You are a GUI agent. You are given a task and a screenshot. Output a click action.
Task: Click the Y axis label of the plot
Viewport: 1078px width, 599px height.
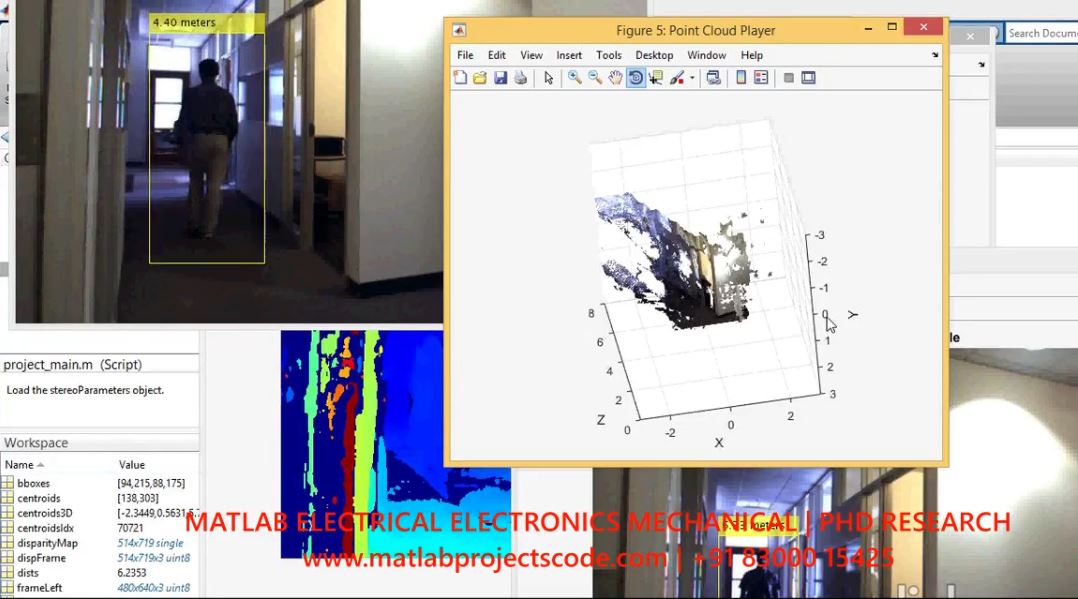coord(852,314)
